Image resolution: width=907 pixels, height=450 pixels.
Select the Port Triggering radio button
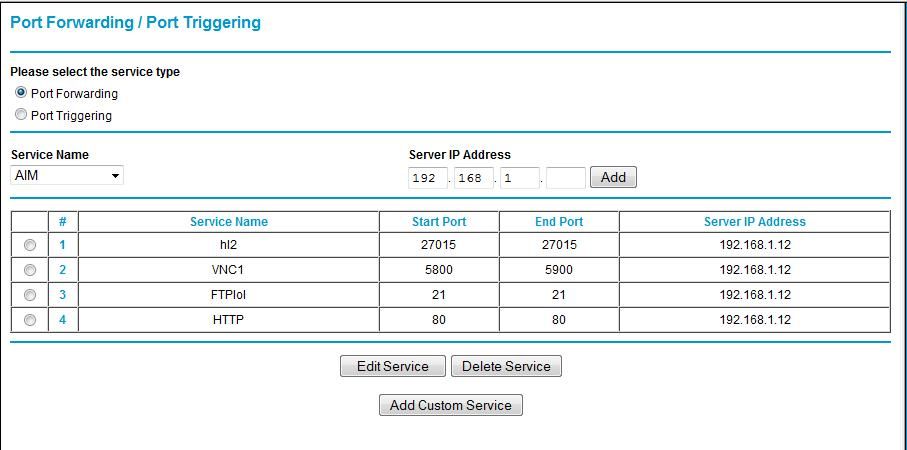[x=21, y=115]
